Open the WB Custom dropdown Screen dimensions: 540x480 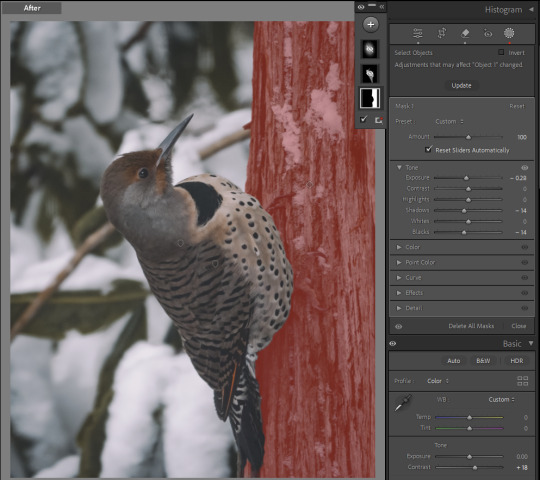coord(501,399)
